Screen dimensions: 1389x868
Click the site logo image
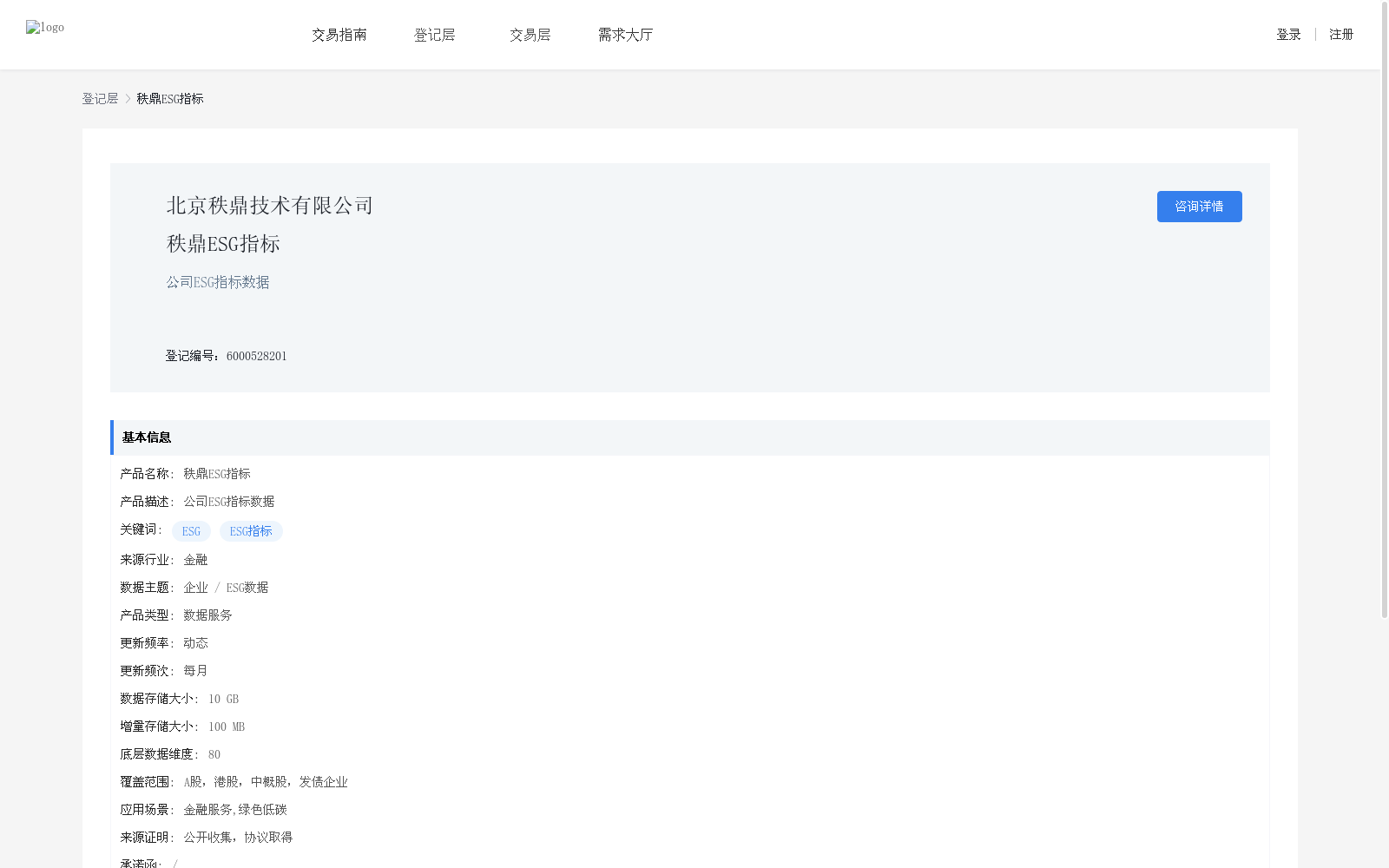45,27
